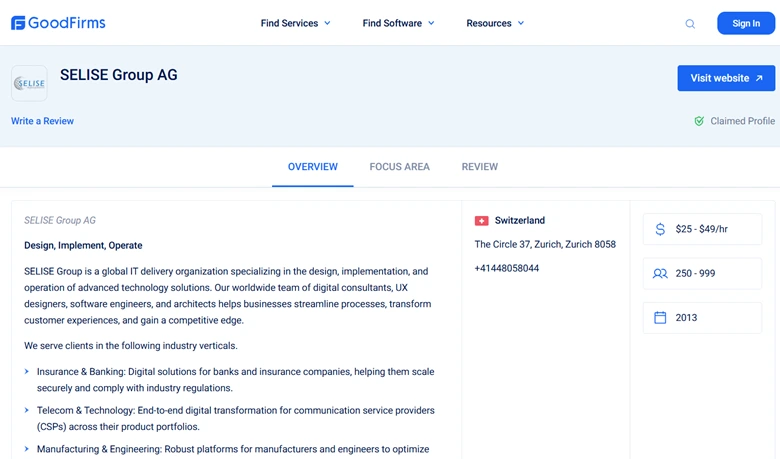Screen dimensions: 780x459
Task: Expand the Find Services dropdown
Action: tap(295, 23)
